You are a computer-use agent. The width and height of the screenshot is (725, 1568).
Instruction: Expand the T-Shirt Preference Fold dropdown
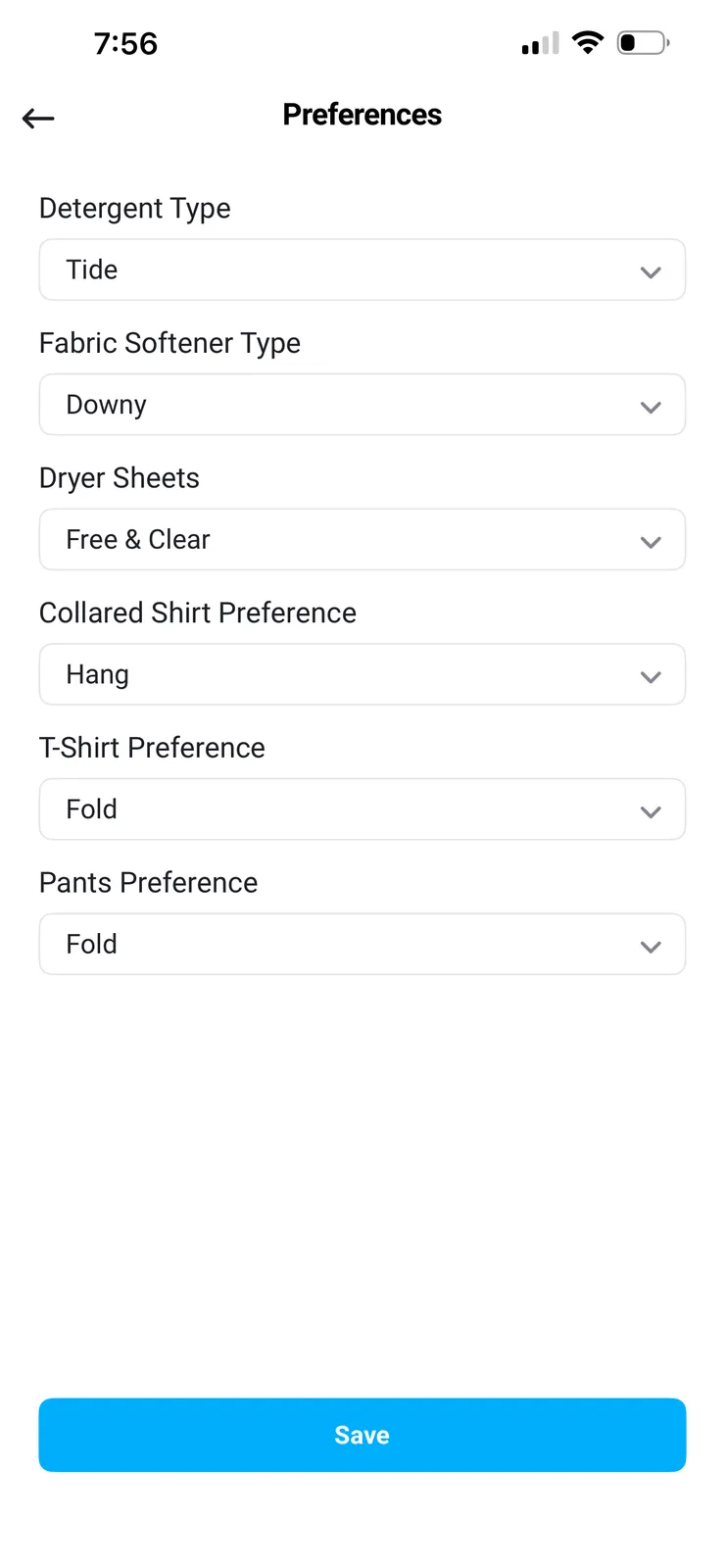coord(362,809)
